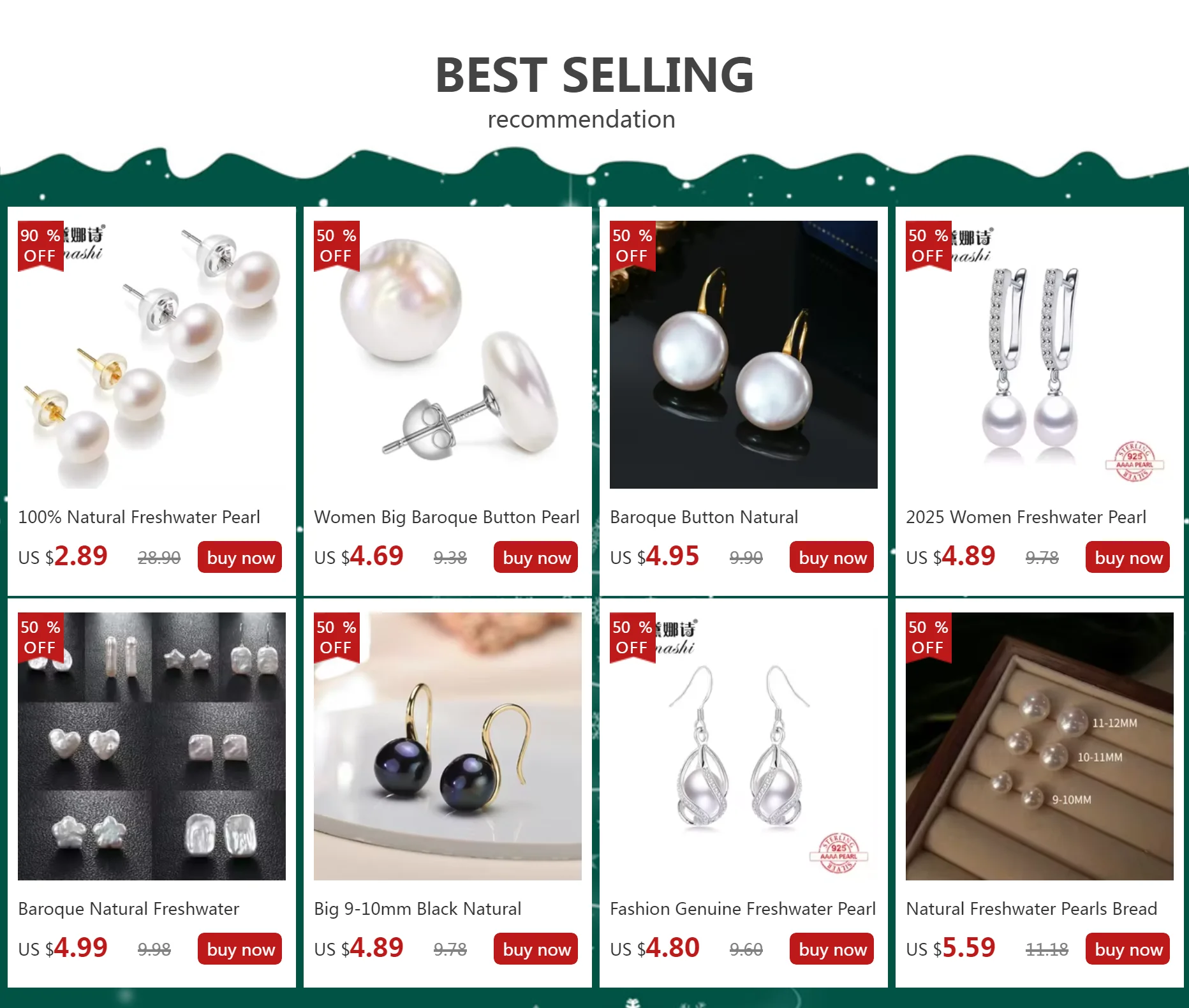Open the shaped baroque pearl studs collage
The width and height of the screenshot is (1189, 1008).
152,746
